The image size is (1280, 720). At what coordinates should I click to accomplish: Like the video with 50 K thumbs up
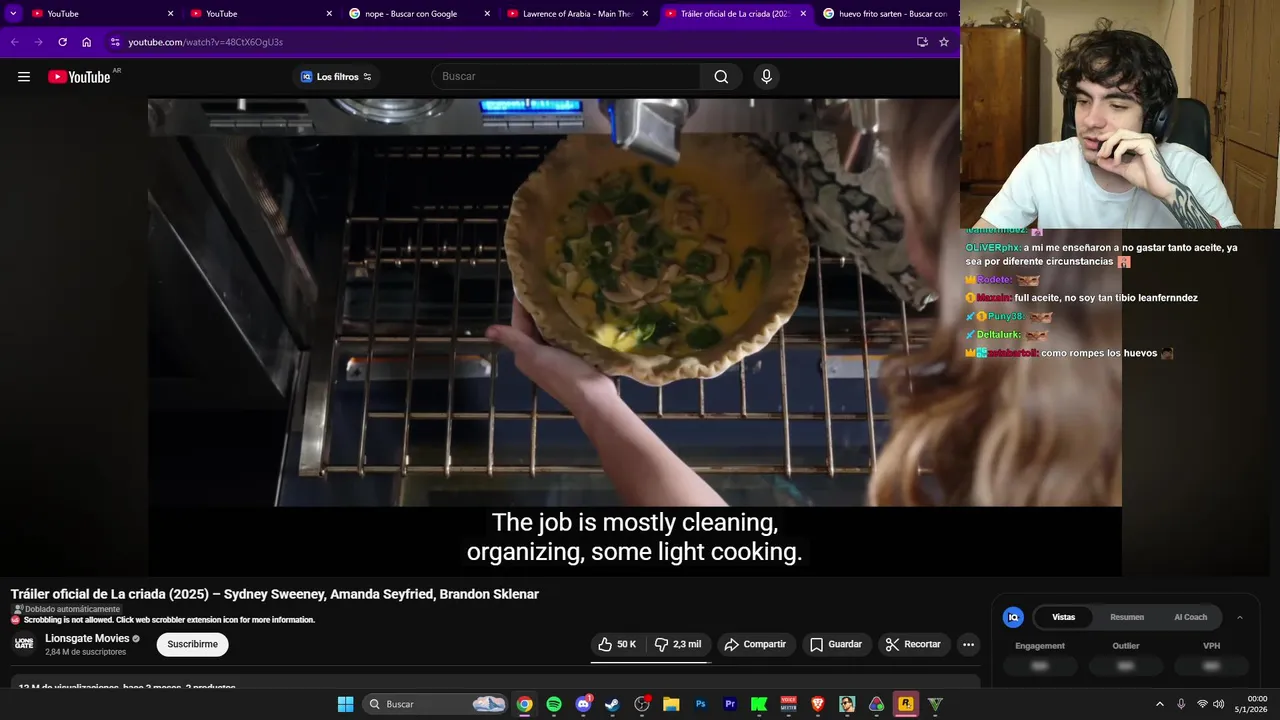617,644
